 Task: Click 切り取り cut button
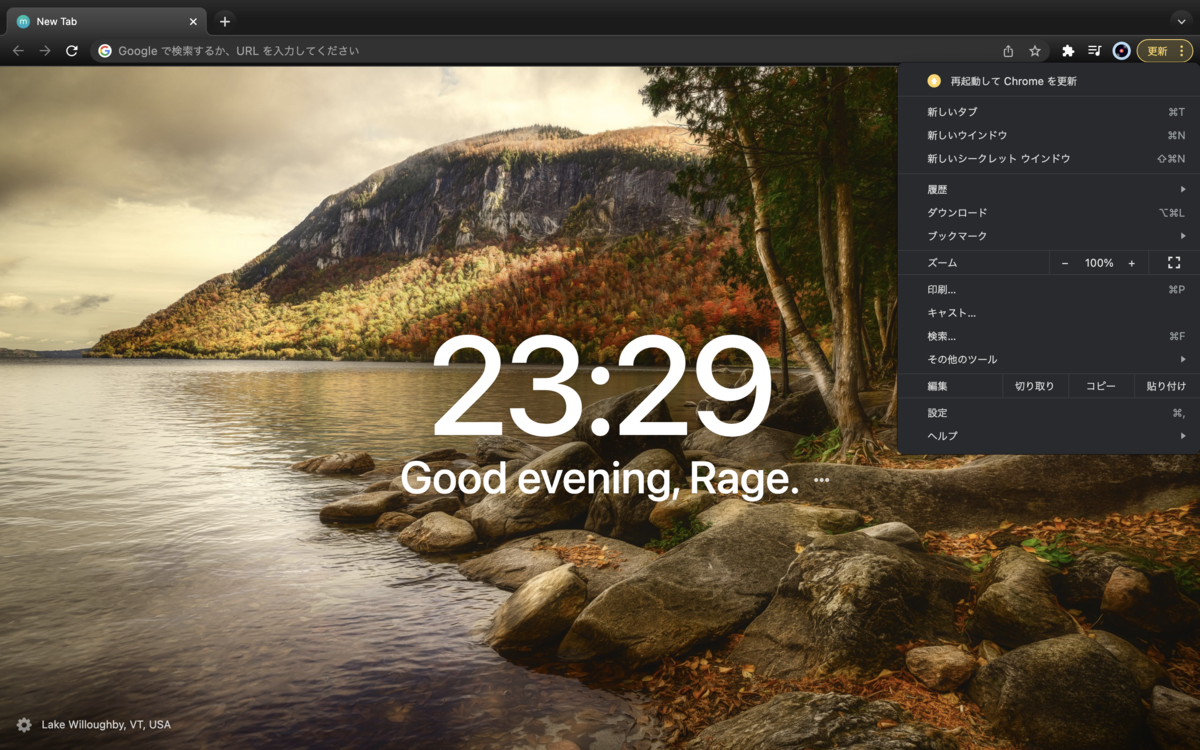pos(1035,386)
